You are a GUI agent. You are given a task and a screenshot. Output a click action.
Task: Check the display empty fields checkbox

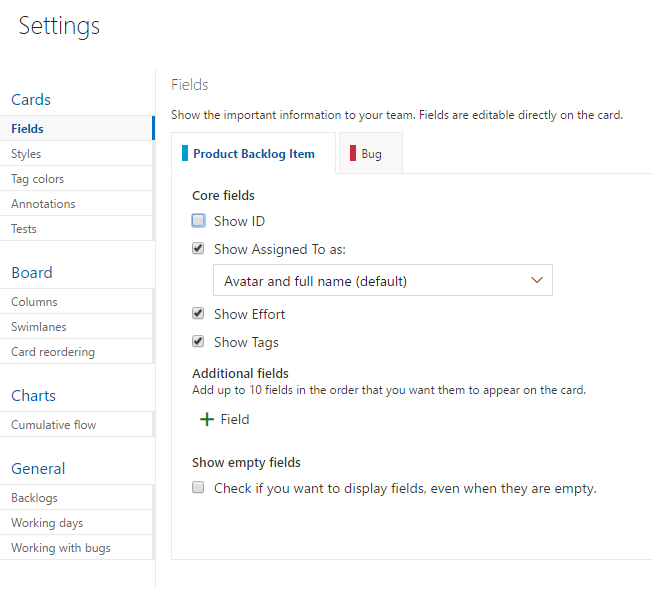(x=198, y=487)
